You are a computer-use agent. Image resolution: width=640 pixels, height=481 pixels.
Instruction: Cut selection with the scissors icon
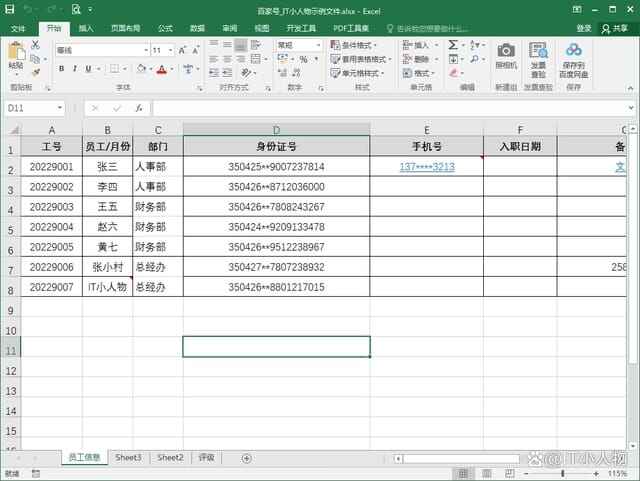click(x=36, y=45)
